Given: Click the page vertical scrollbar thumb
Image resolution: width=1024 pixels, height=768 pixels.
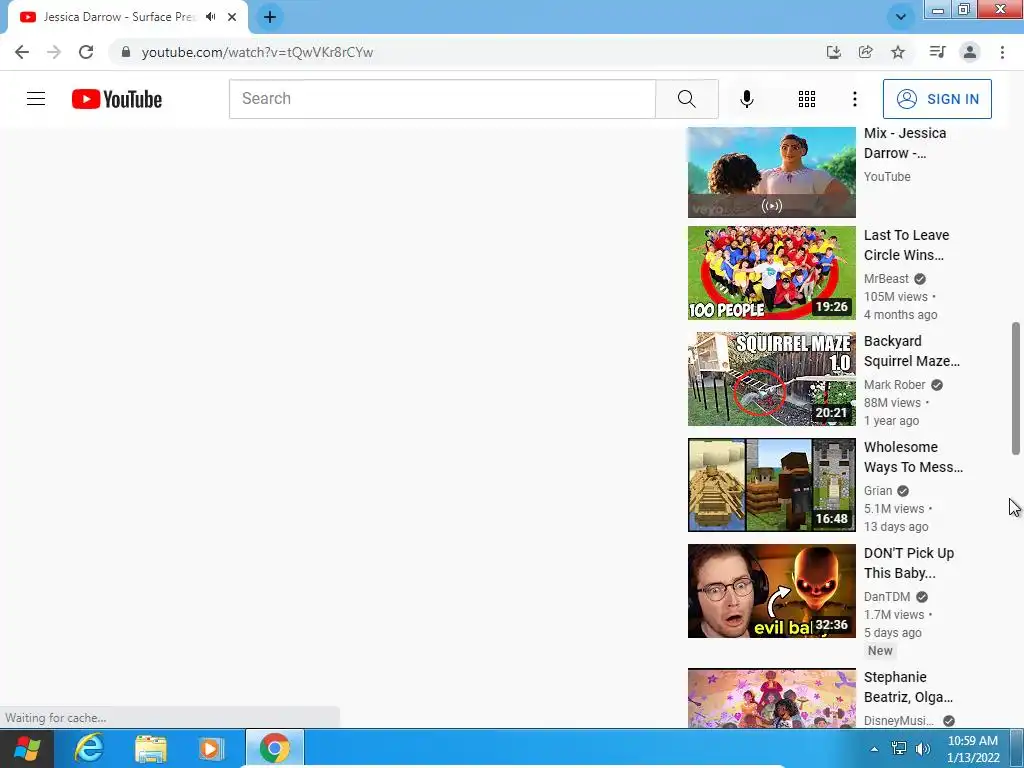Looking at the screenshot, I should (x=1016, y=388).
